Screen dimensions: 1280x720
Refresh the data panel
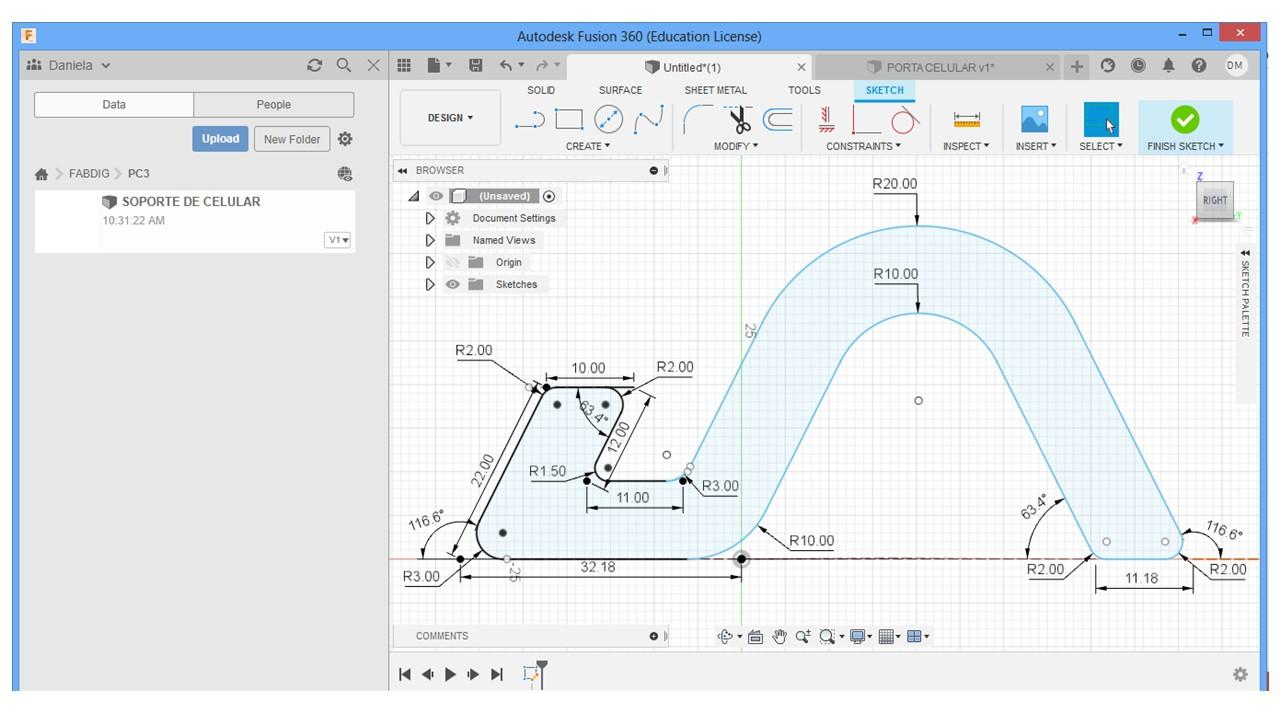tap(315, 66)
